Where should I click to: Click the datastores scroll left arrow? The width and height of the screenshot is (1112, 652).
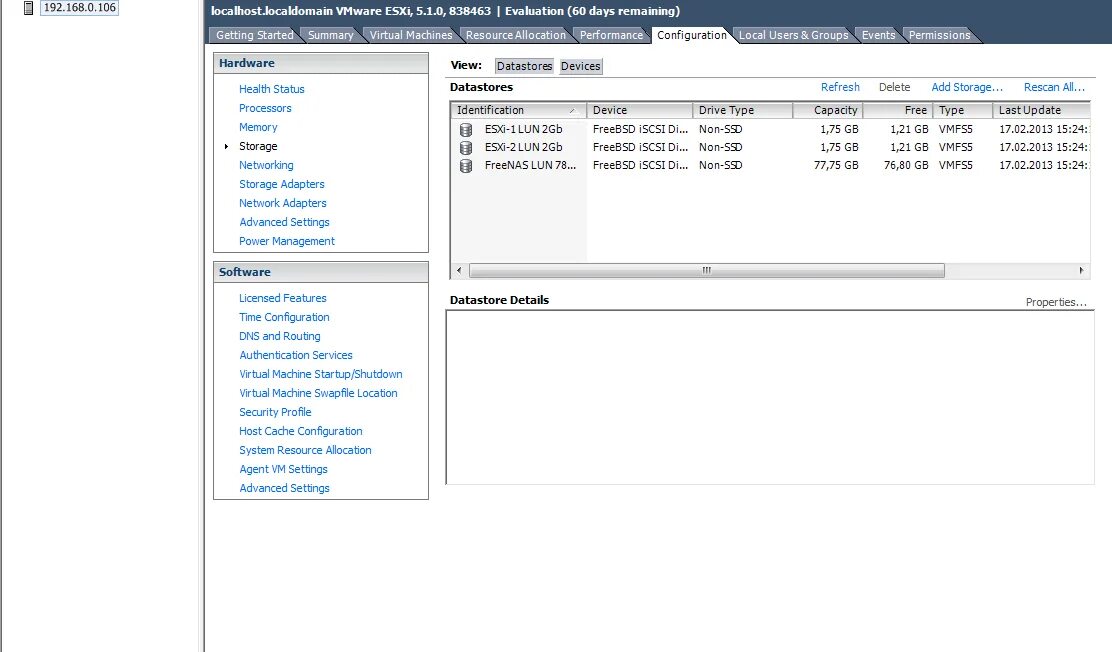(x=459, y=270)
